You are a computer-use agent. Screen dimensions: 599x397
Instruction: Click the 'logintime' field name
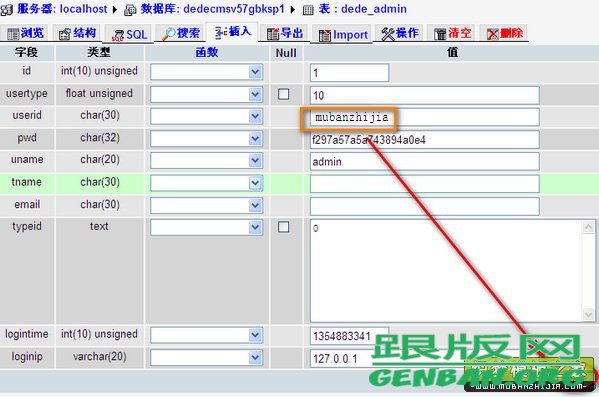click(27, 334)
